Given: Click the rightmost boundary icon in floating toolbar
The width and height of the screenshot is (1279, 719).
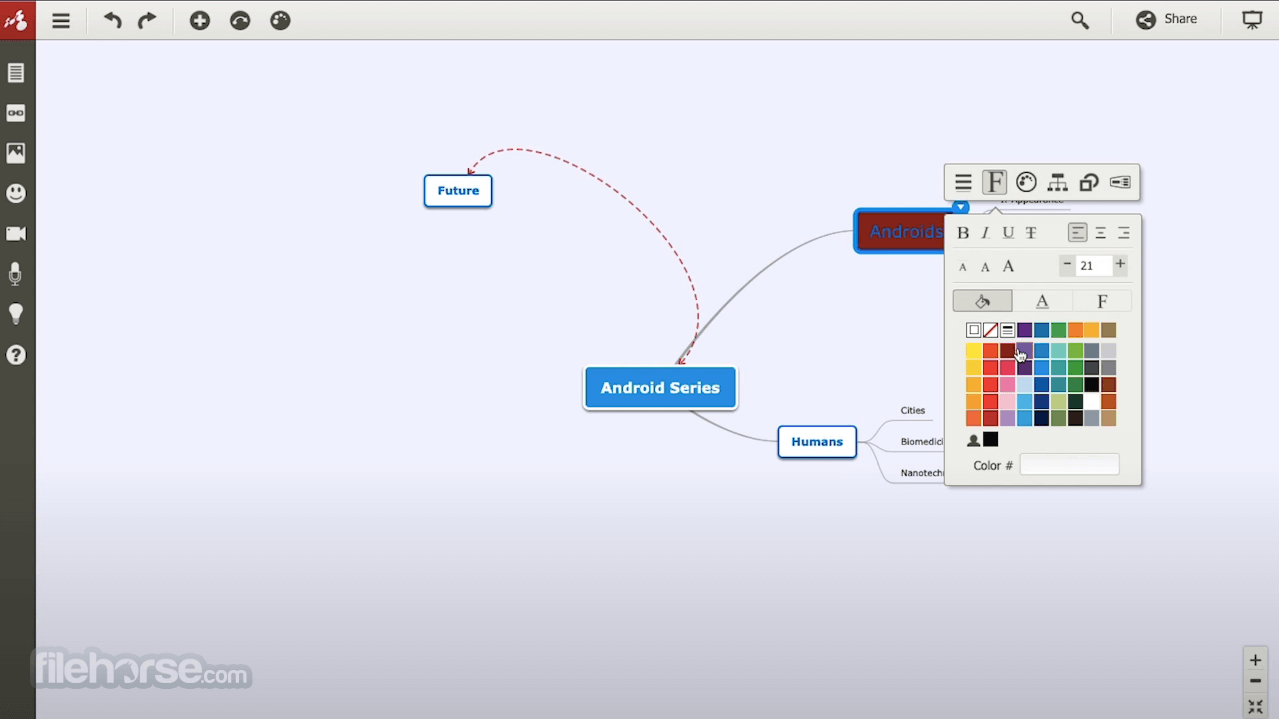Looking at the screenshot, I should [x=1120, y=182].
